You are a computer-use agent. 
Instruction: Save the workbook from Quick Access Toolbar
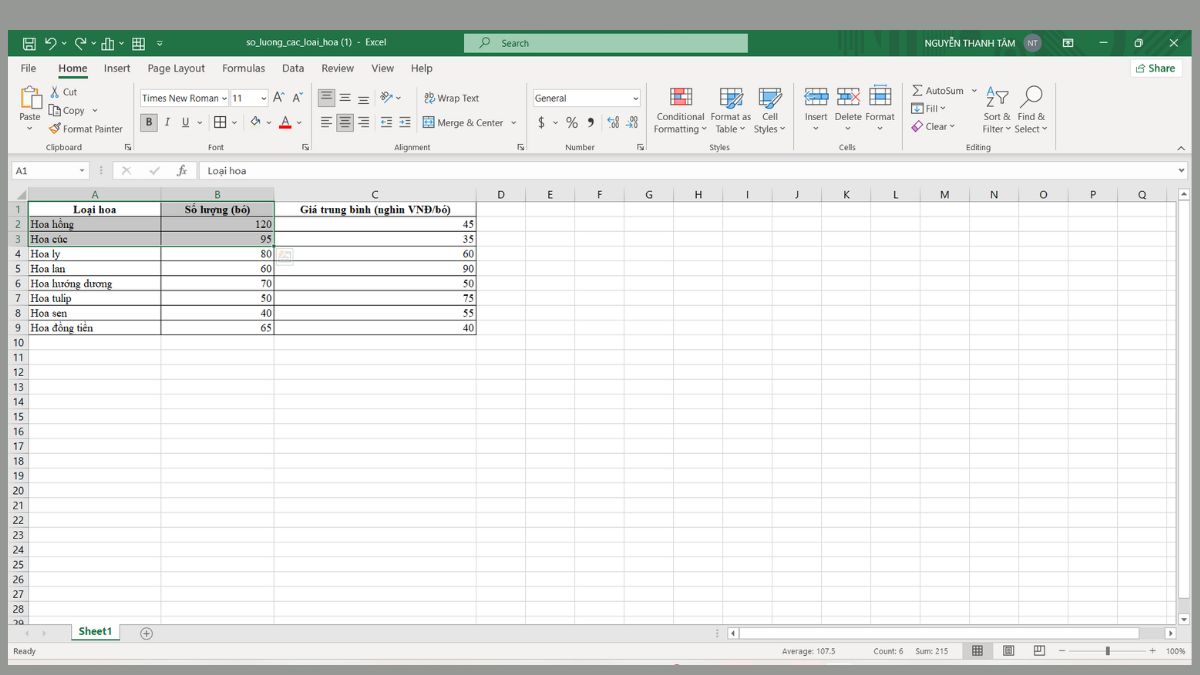point(29,43)
